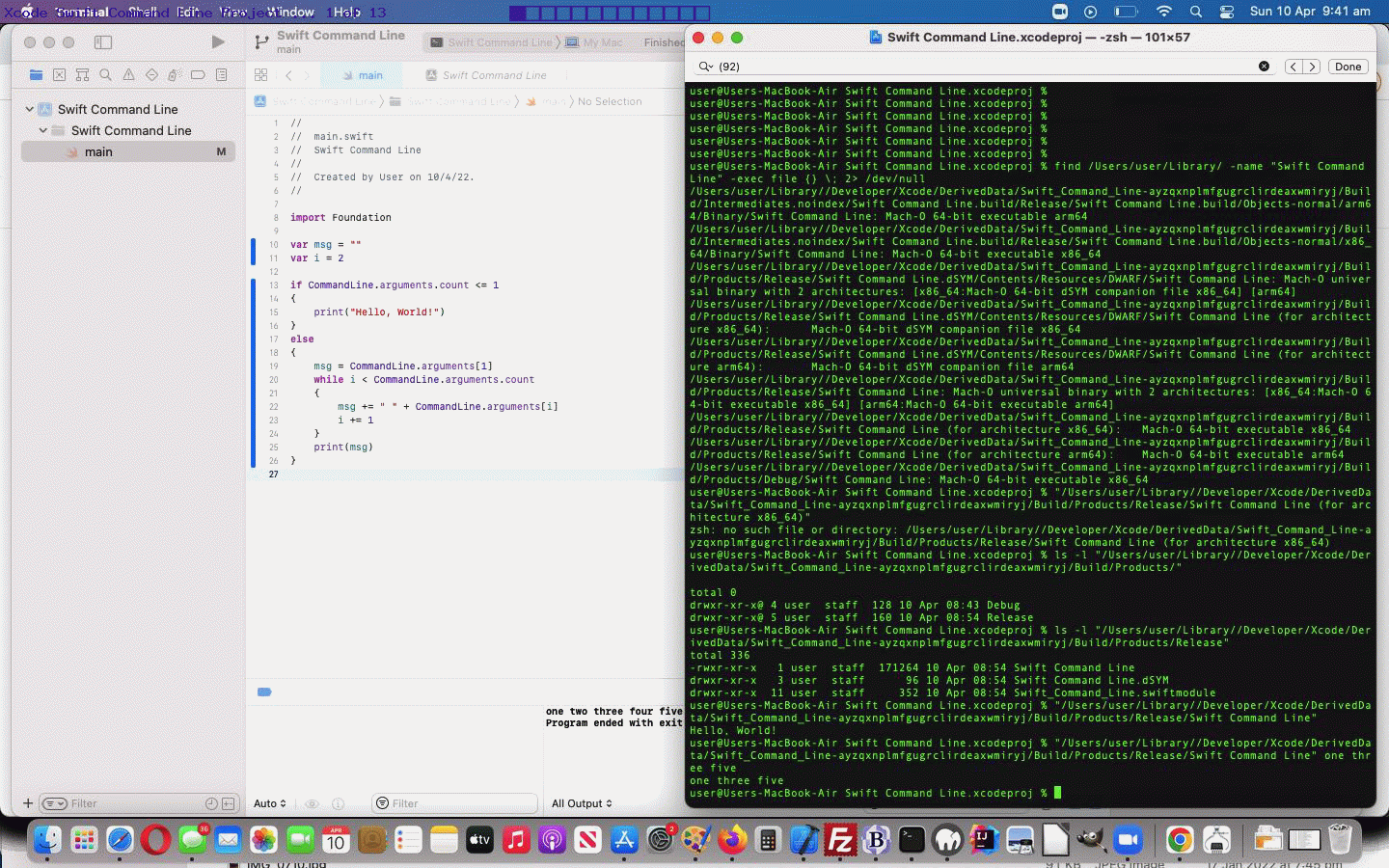
Task: Open the Help menu in the menu bar
Action: click(346, 12)
